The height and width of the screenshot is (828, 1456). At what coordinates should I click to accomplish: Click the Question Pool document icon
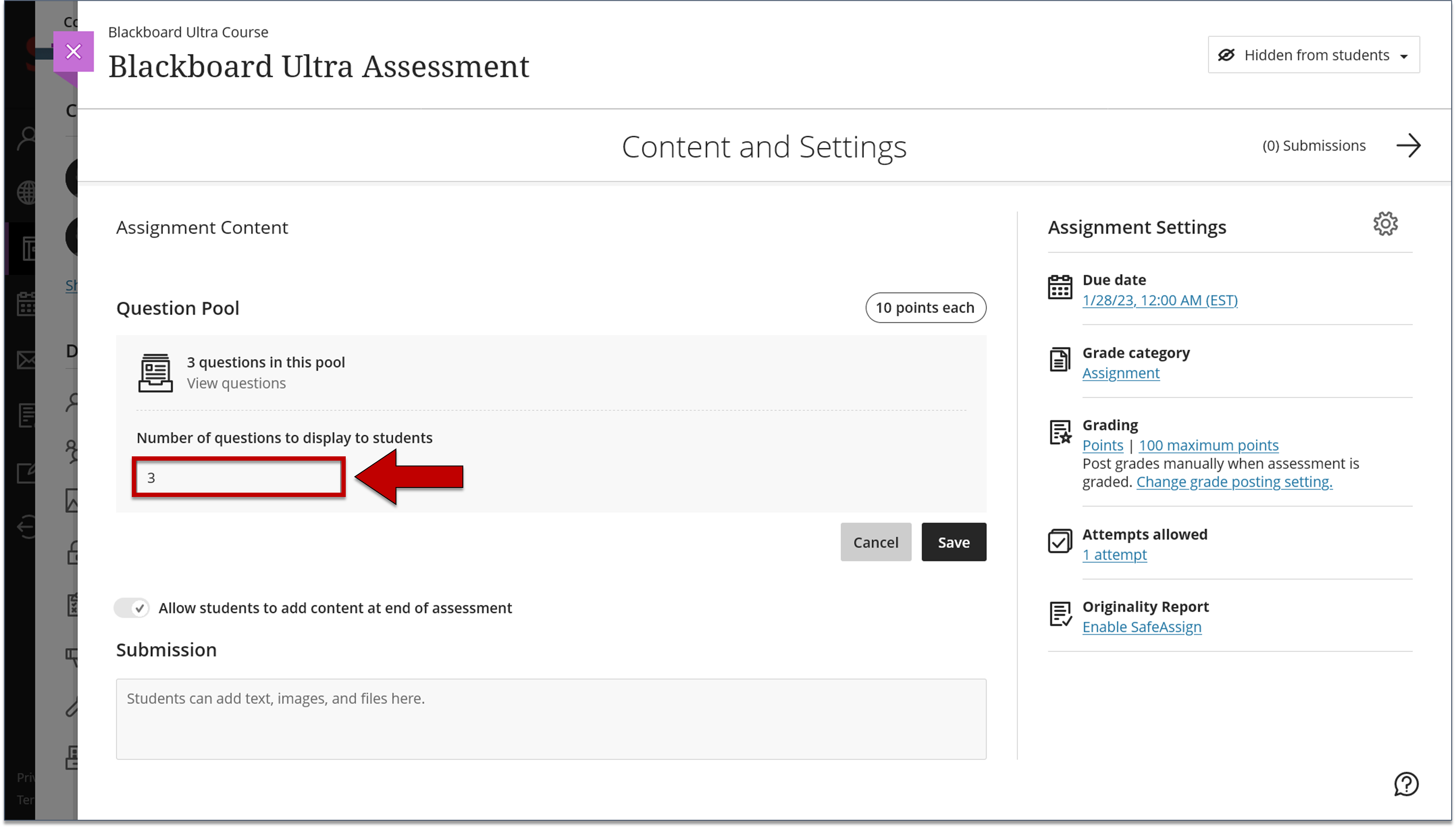tap(156, 373)
